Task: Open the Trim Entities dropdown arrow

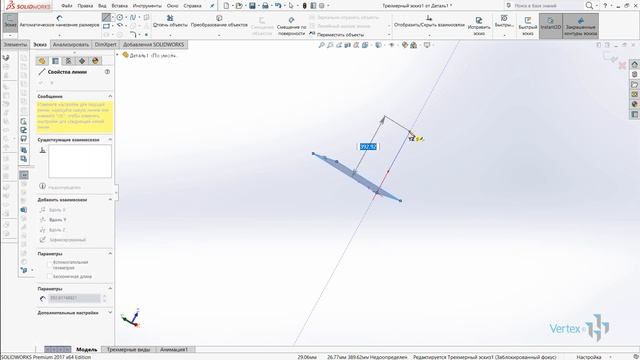Action: pos(170,35)
